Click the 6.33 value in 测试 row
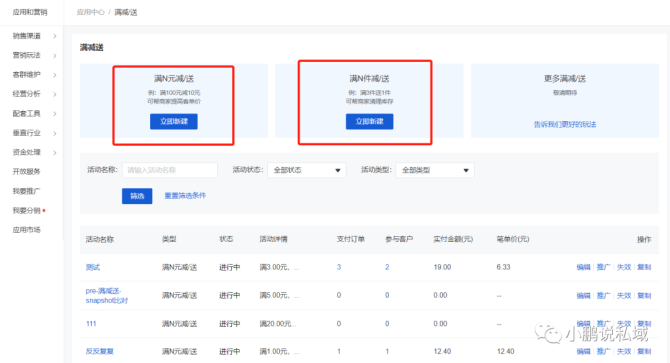 (503, 267)
